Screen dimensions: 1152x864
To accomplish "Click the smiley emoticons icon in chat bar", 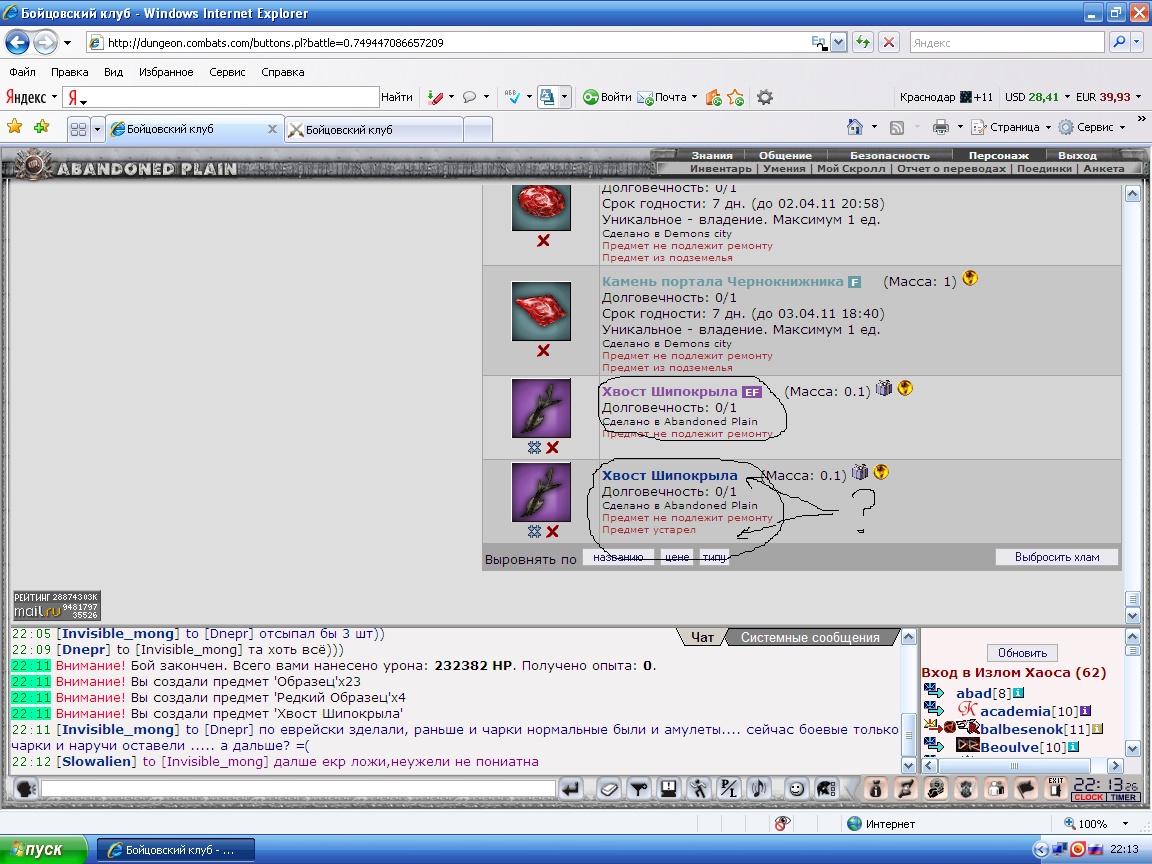I will [796, 789].
